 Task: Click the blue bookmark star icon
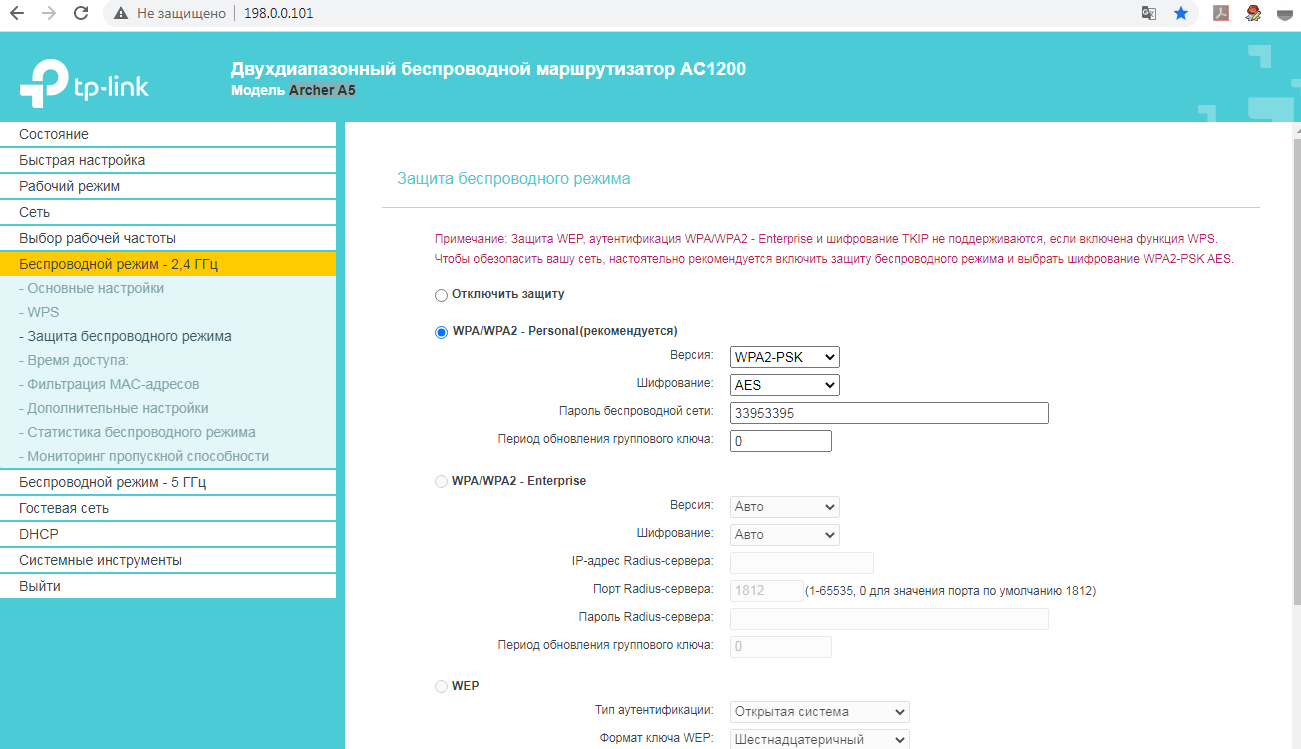1181,14
